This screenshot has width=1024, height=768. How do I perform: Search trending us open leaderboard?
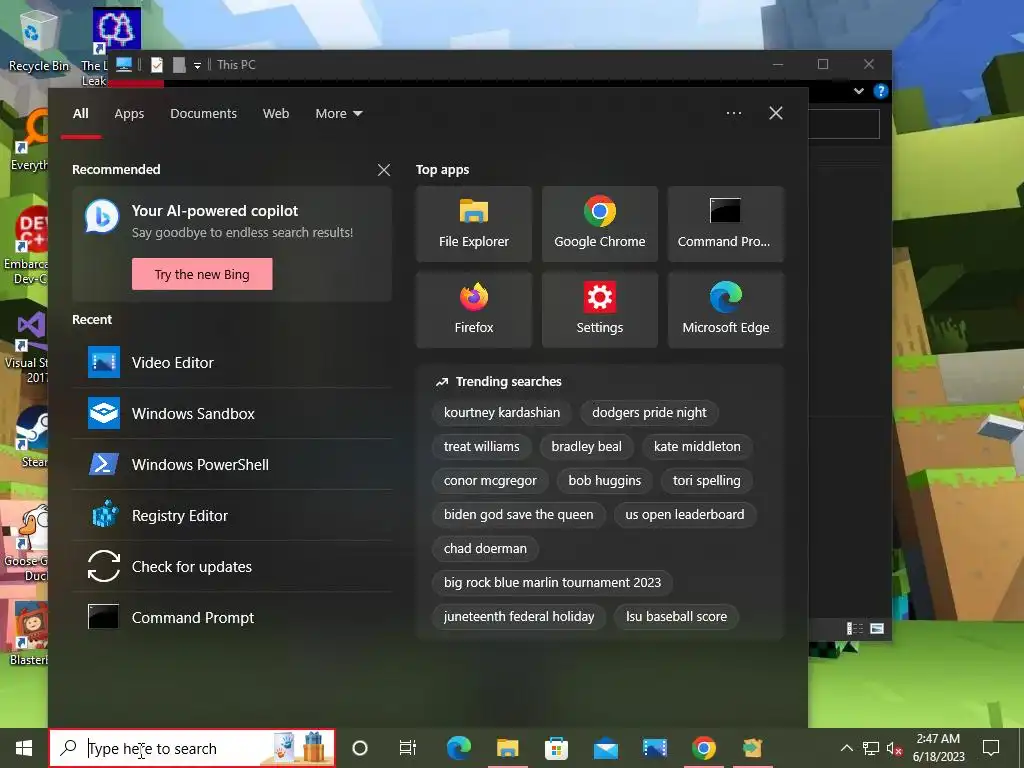(684, 515)
